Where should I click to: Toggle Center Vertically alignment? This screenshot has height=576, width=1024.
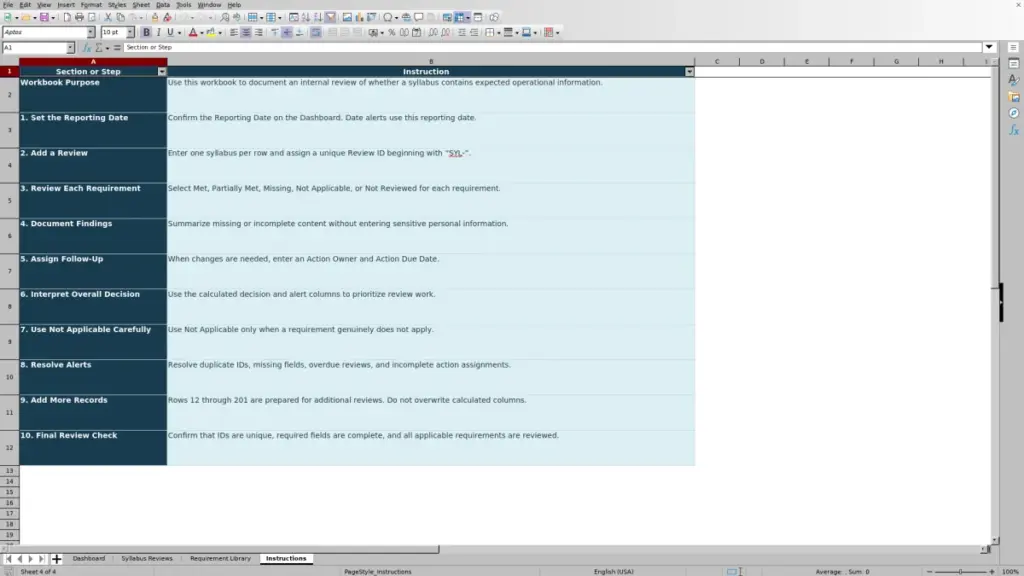click(287, 32)
